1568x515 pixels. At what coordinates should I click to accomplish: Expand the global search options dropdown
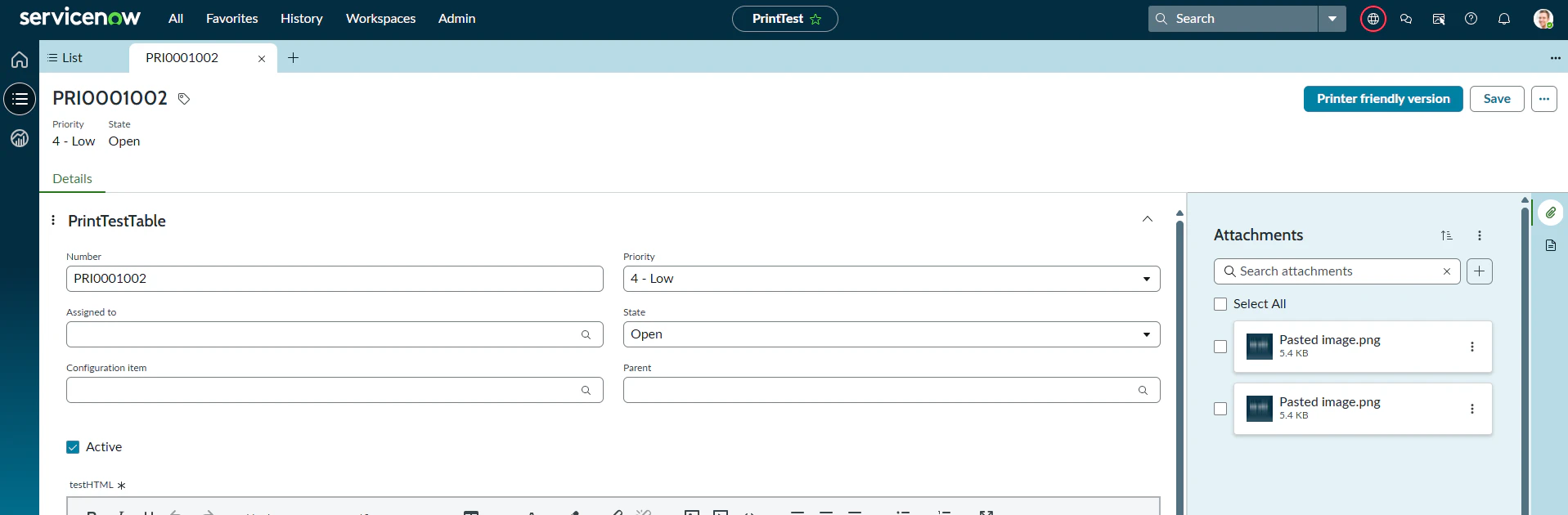pyautogui.click(x=1332, y=19)
